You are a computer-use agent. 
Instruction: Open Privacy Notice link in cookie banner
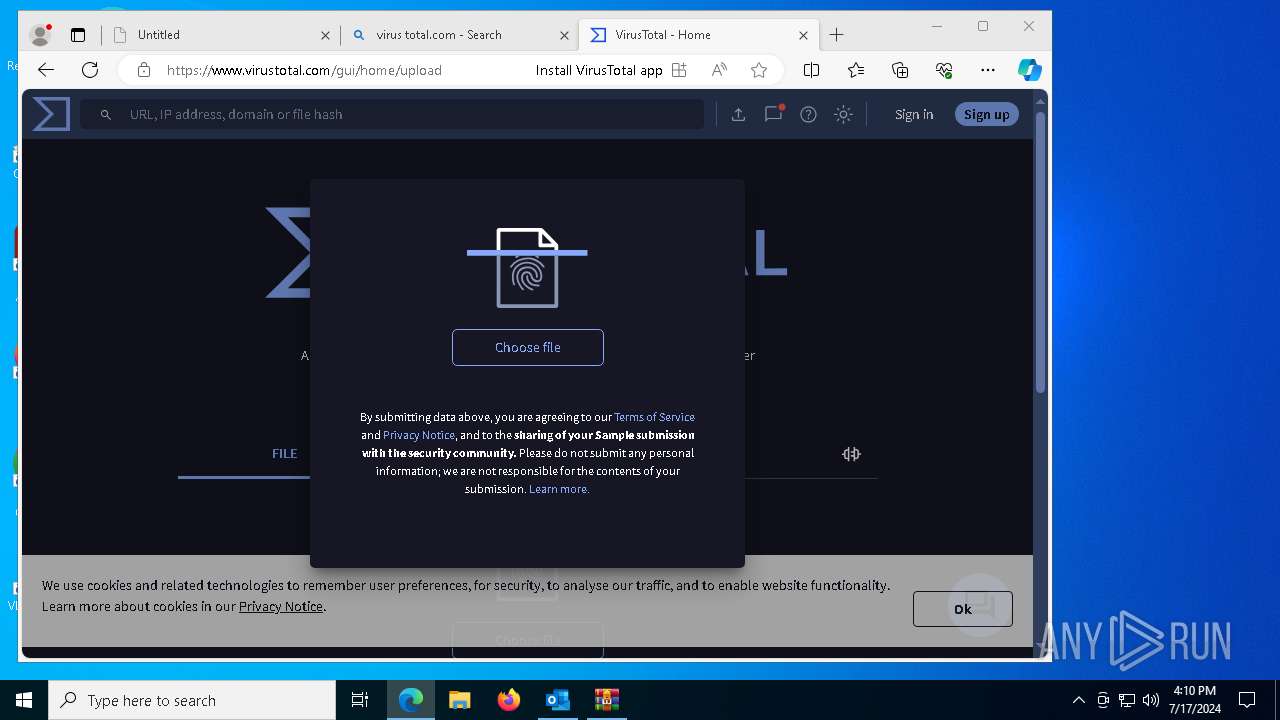pyautogui.click(x=281, y=606)
